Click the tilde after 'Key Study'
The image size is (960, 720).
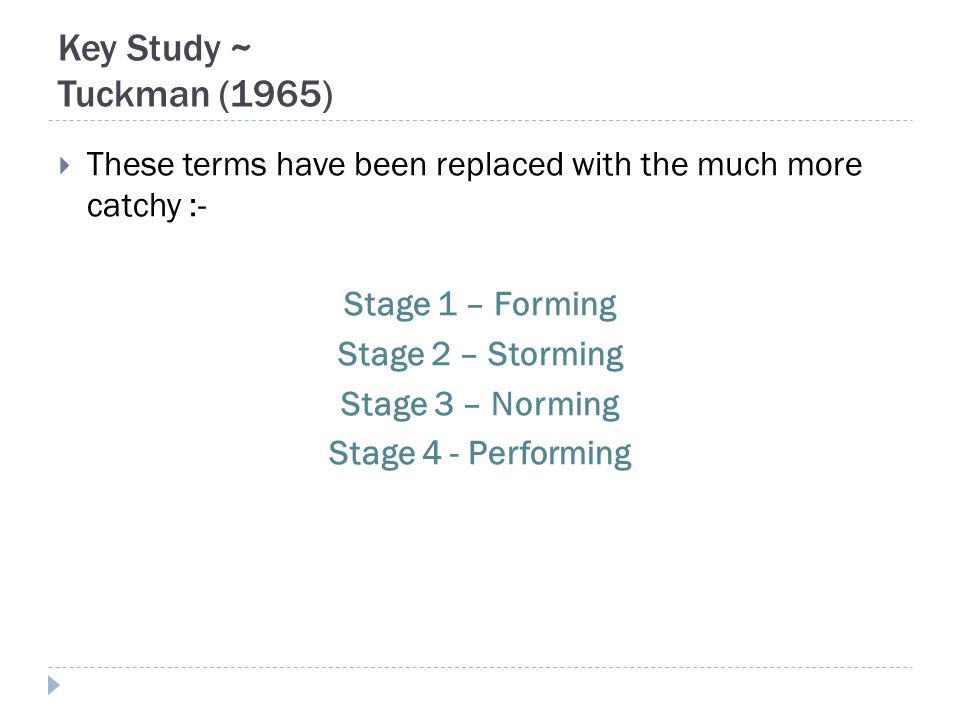(x=241, y=48)
